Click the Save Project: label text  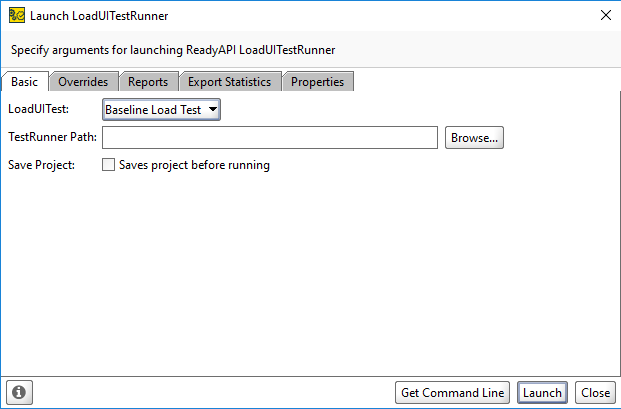42,165
